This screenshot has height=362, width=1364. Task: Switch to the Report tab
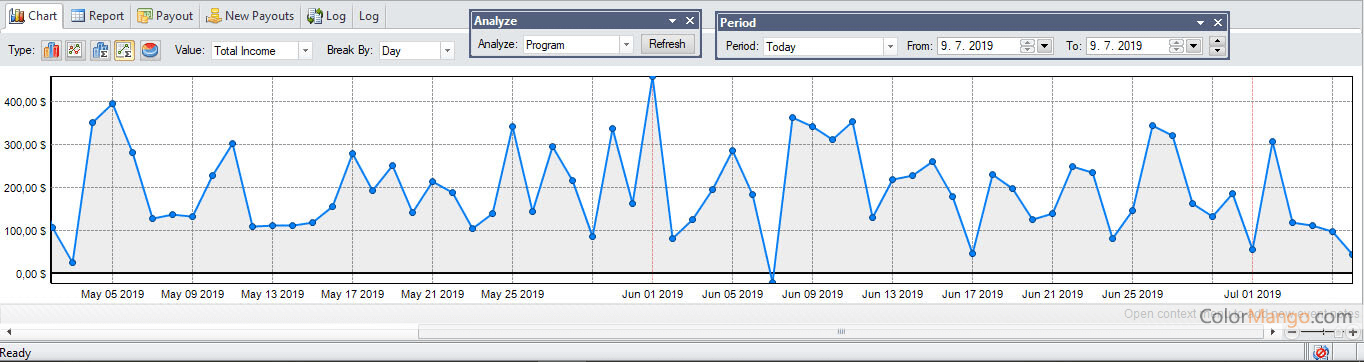tap(97, 16)
